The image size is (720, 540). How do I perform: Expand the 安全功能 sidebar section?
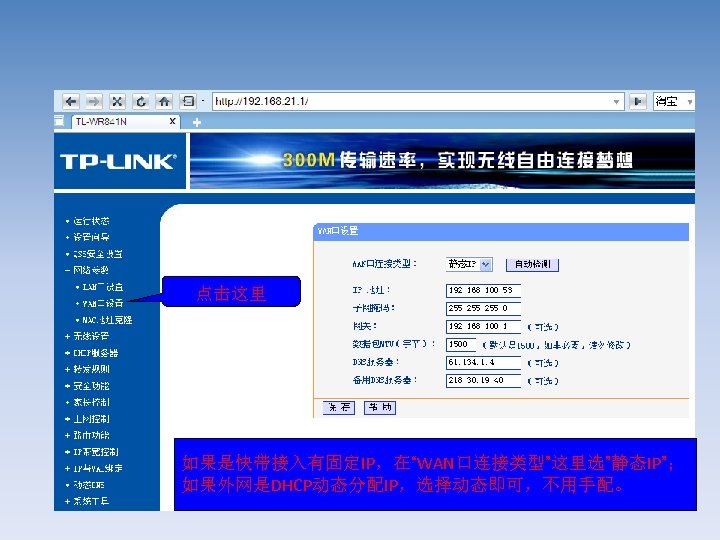tap(91, 386)
